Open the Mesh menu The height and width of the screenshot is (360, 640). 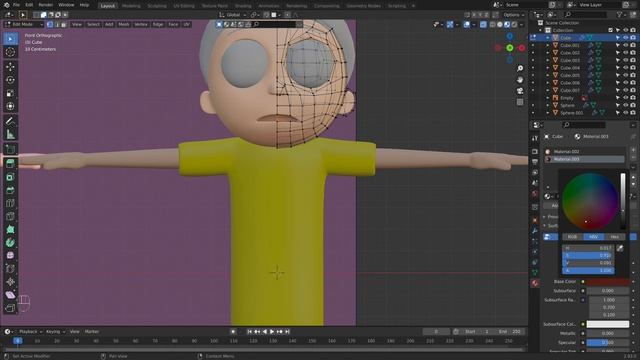pos(124,24)
